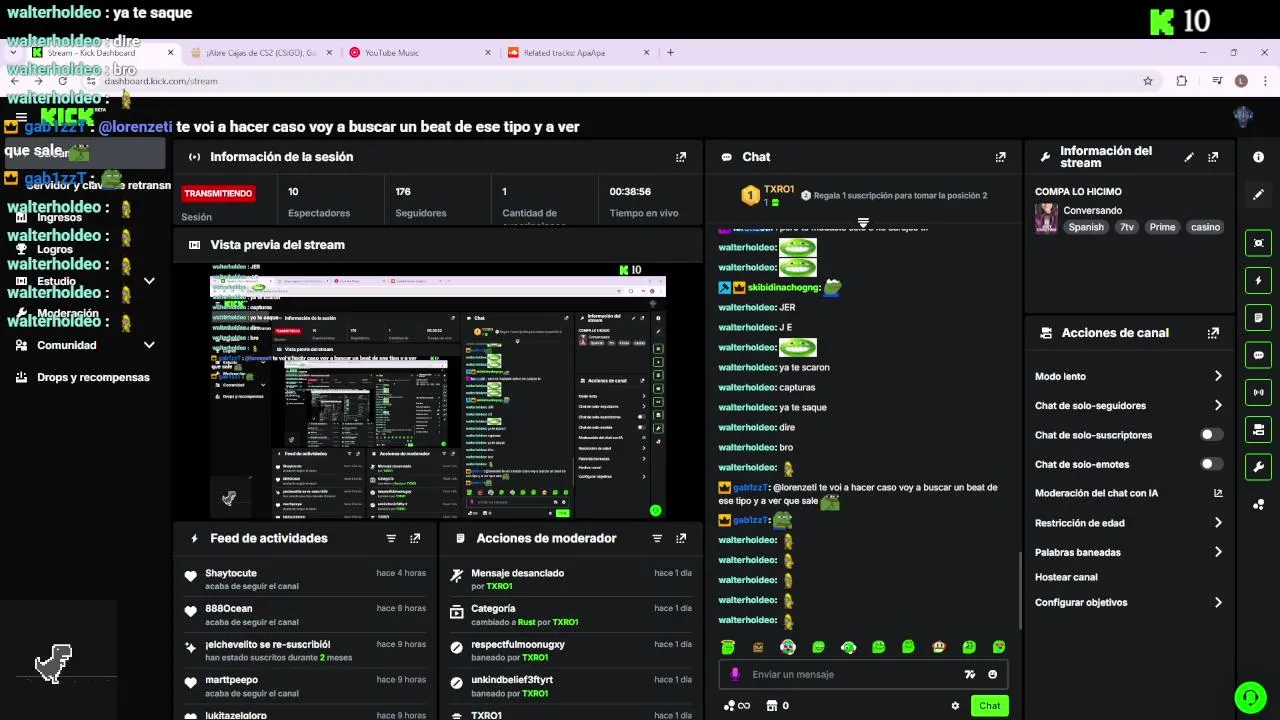Click the stream category thumbnail image
The height and width of the screenshot is (720, 1280).
[1046, 218]
